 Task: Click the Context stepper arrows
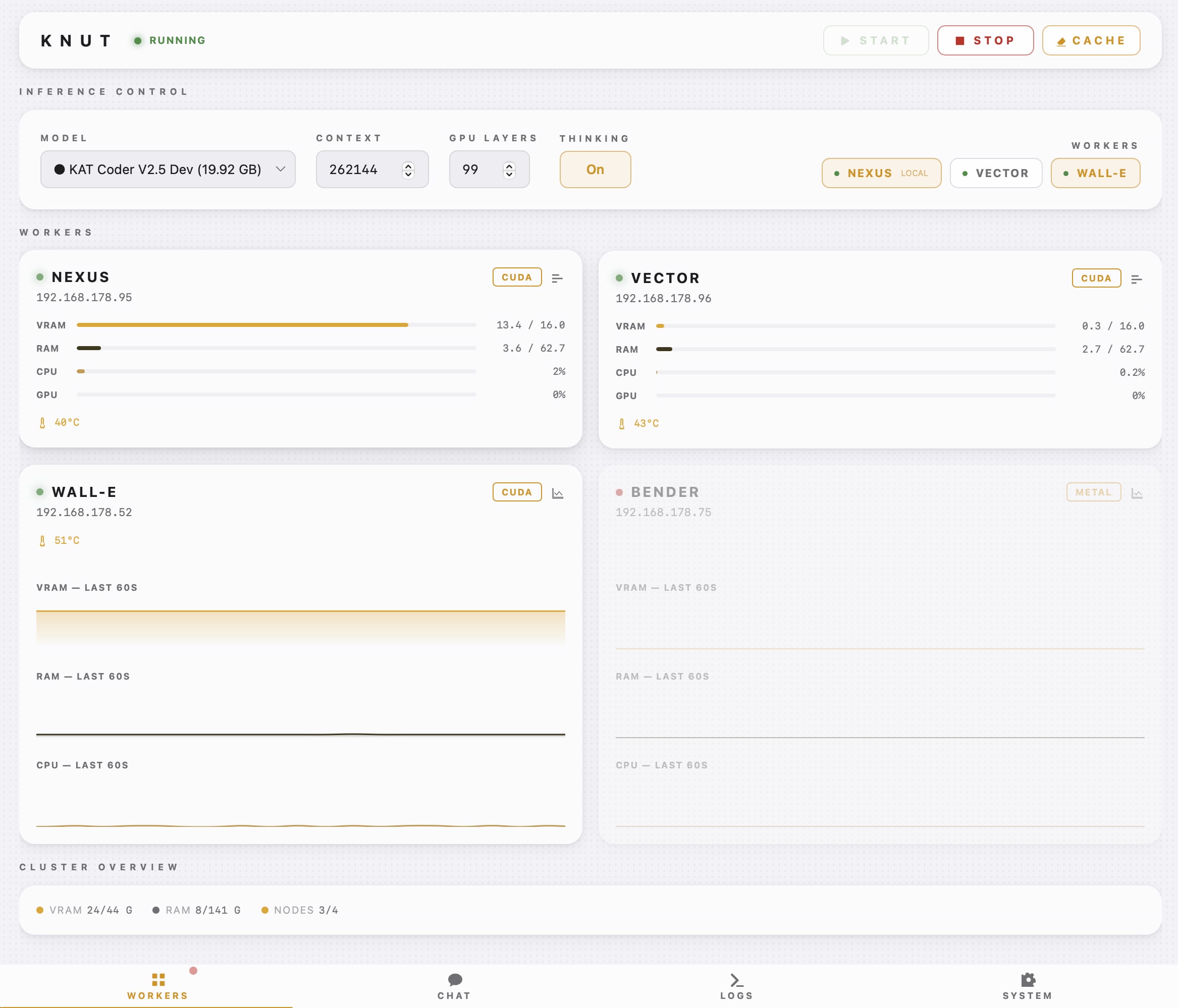coord(408,170)
